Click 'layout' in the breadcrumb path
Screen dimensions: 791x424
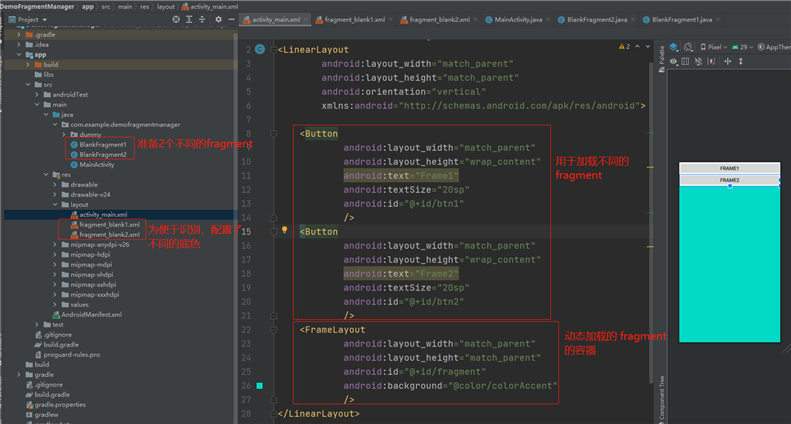[x=165, y=7]
